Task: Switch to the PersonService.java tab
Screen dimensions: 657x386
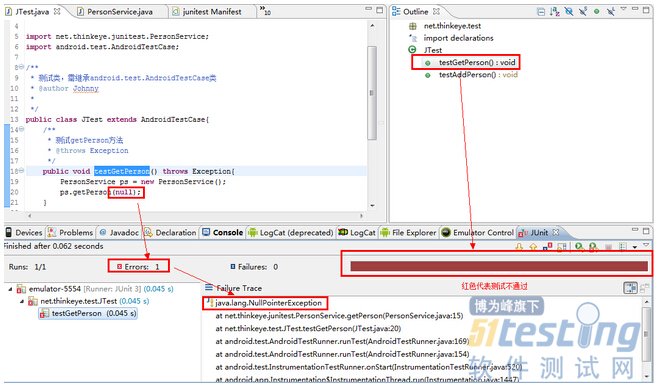Action: coord(119,12)
